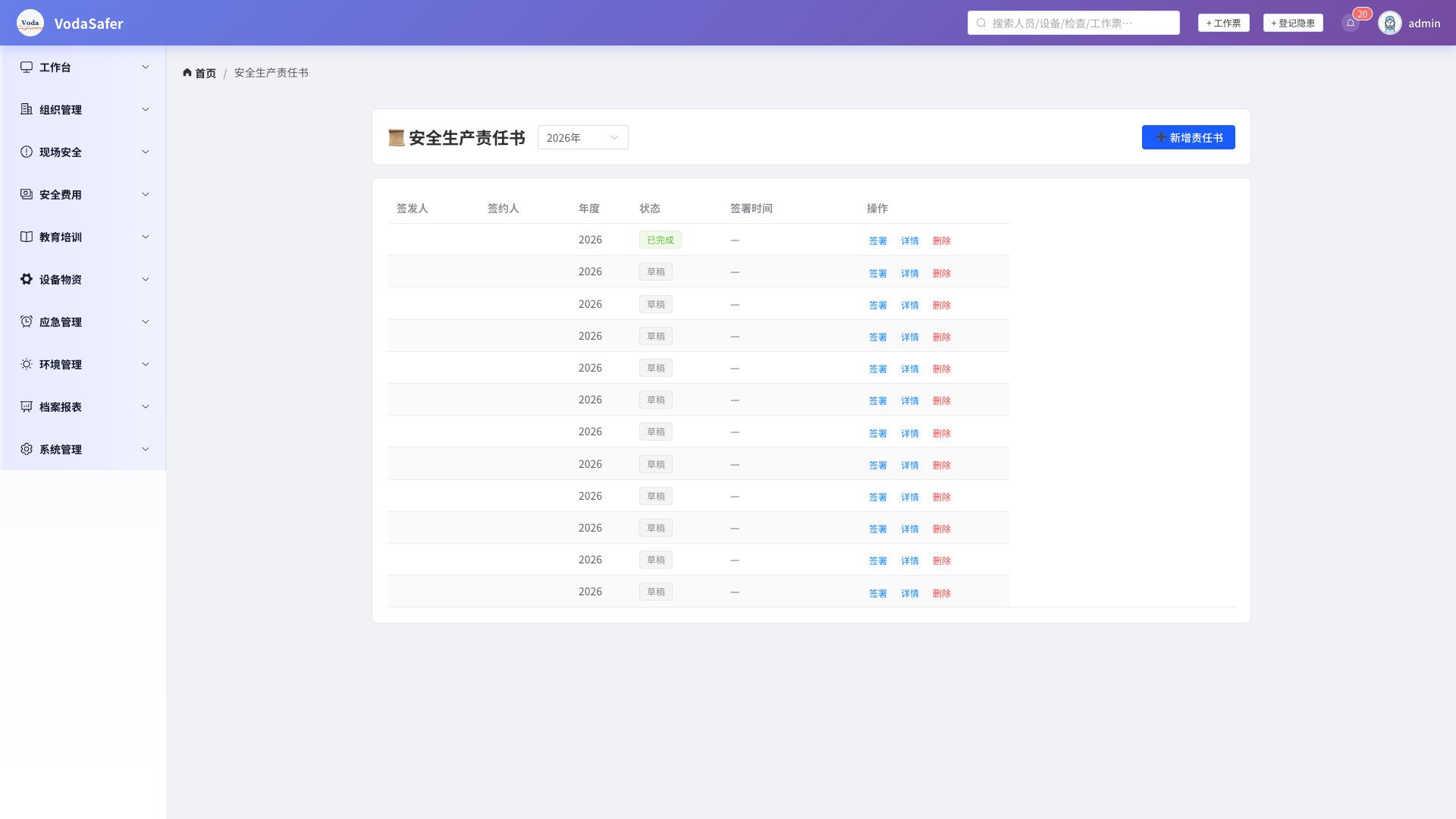Screen dimensions: 1456x819
Task: Click 详情 in the 已完成 row
Action: pos(909,240)
